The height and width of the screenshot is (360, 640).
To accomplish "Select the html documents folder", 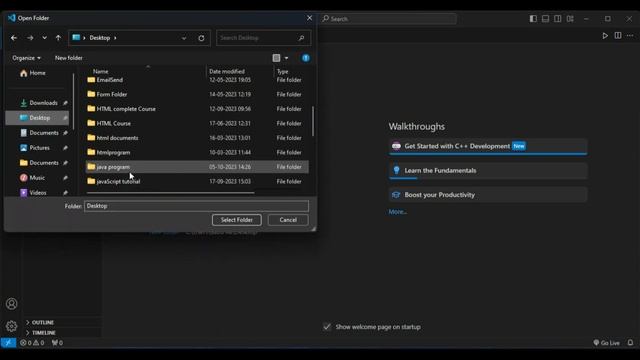I will pyautogui.click(x=197, y=138).
